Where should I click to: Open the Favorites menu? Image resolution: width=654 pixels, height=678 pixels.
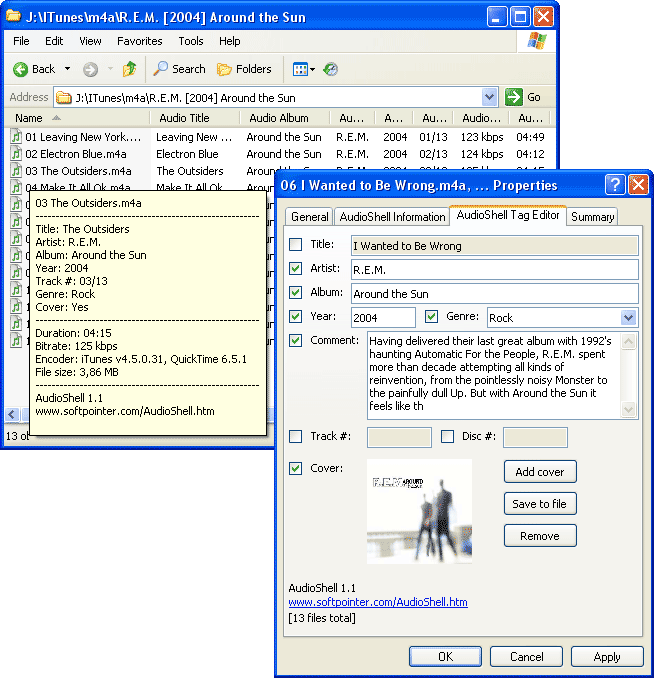pos(140,41)
